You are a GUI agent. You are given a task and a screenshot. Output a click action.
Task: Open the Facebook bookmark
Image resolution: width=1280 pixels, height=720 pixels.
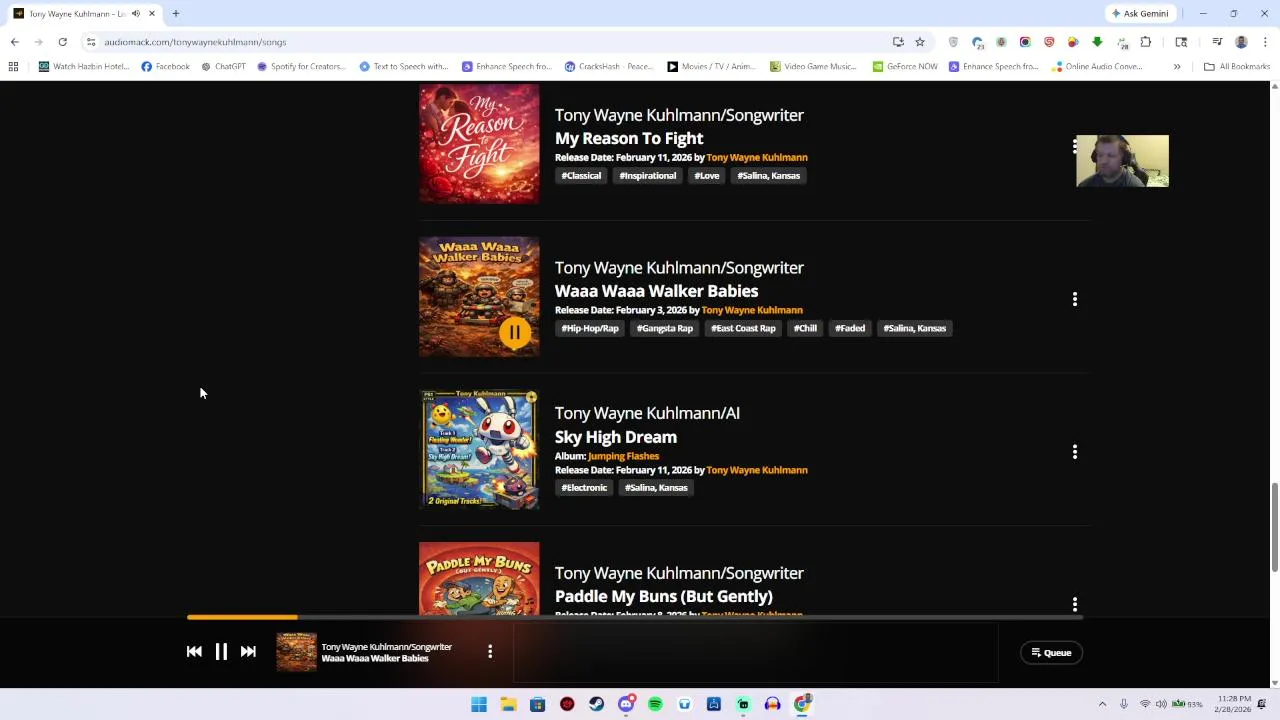166,67
